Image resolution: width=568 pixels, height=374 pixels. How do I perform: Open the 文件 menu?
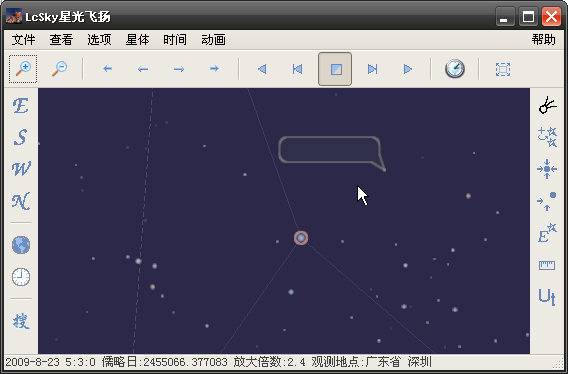click(24, 40)
